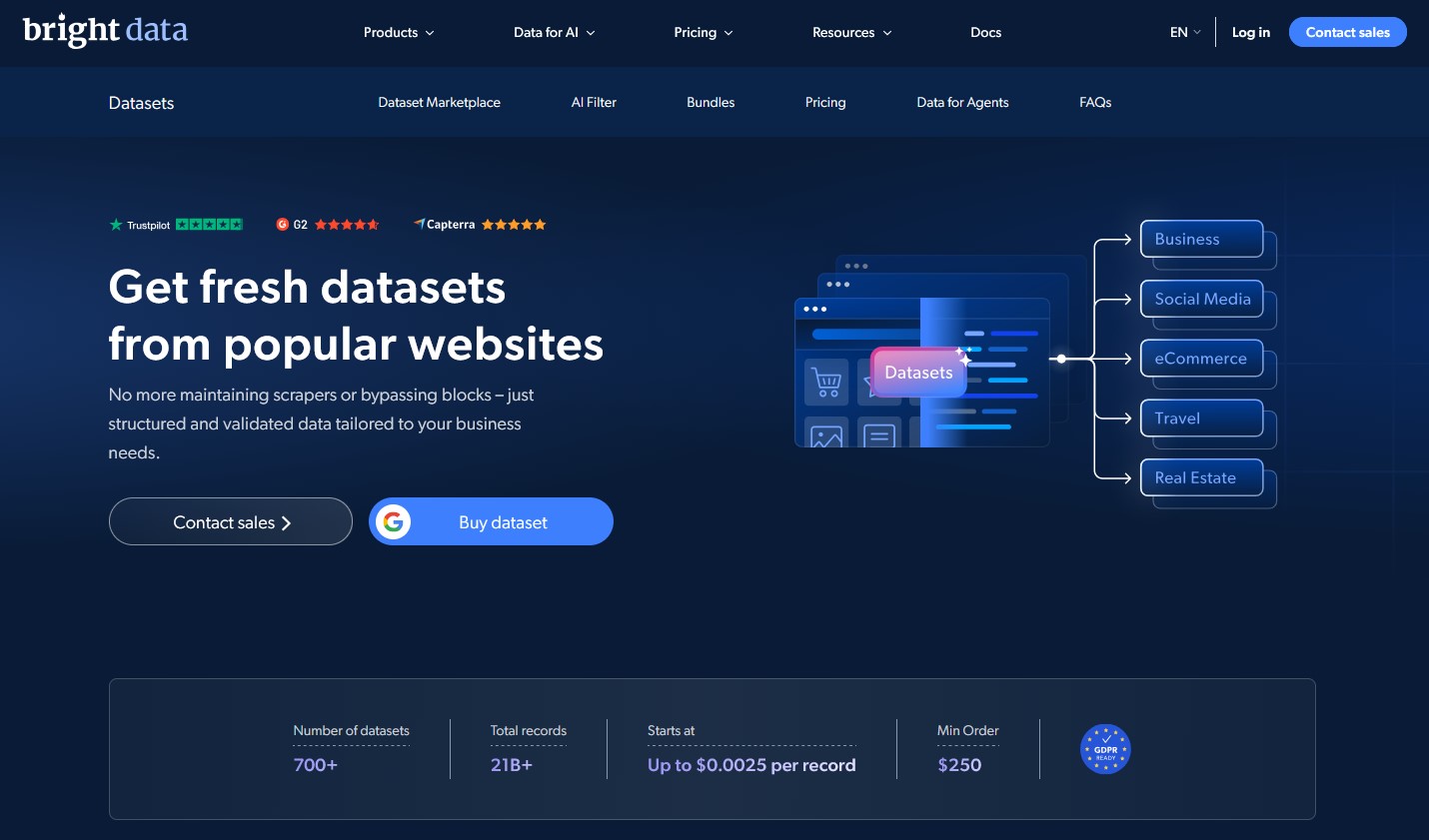The image size is (1429, 840).
Task: Click the GDPR Ready badge
Action: coord(1105,749)
